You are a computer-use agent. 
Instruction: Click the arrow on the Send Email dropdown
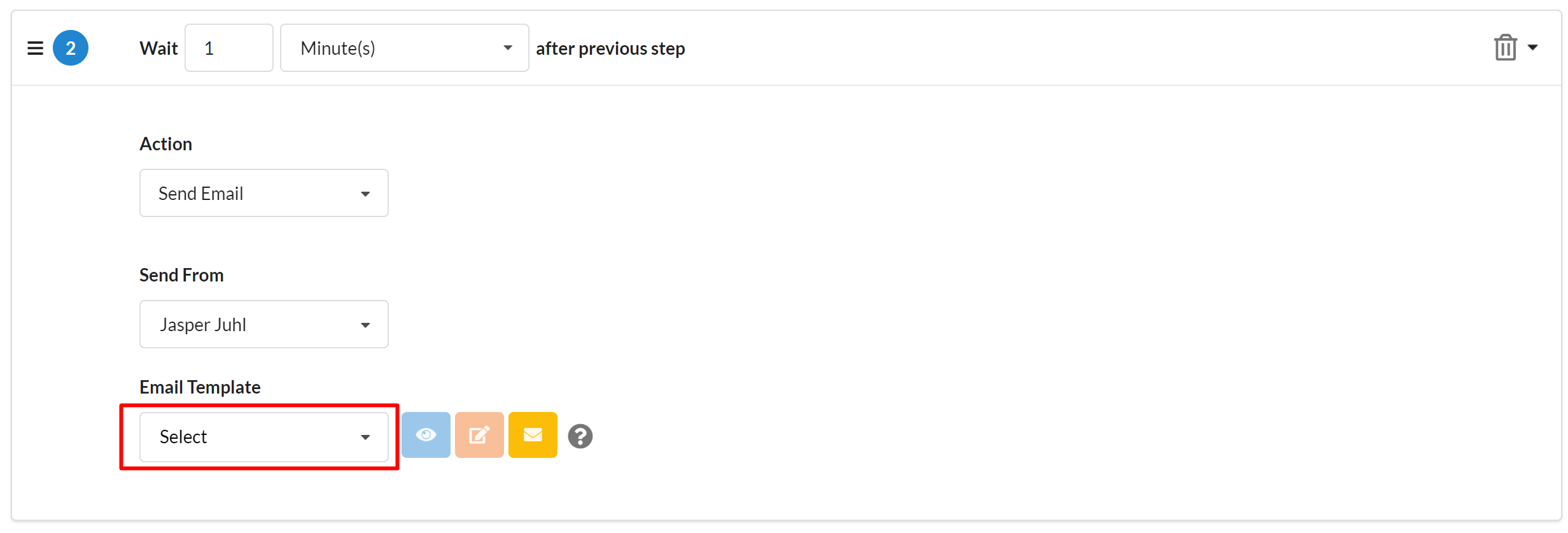365,194
